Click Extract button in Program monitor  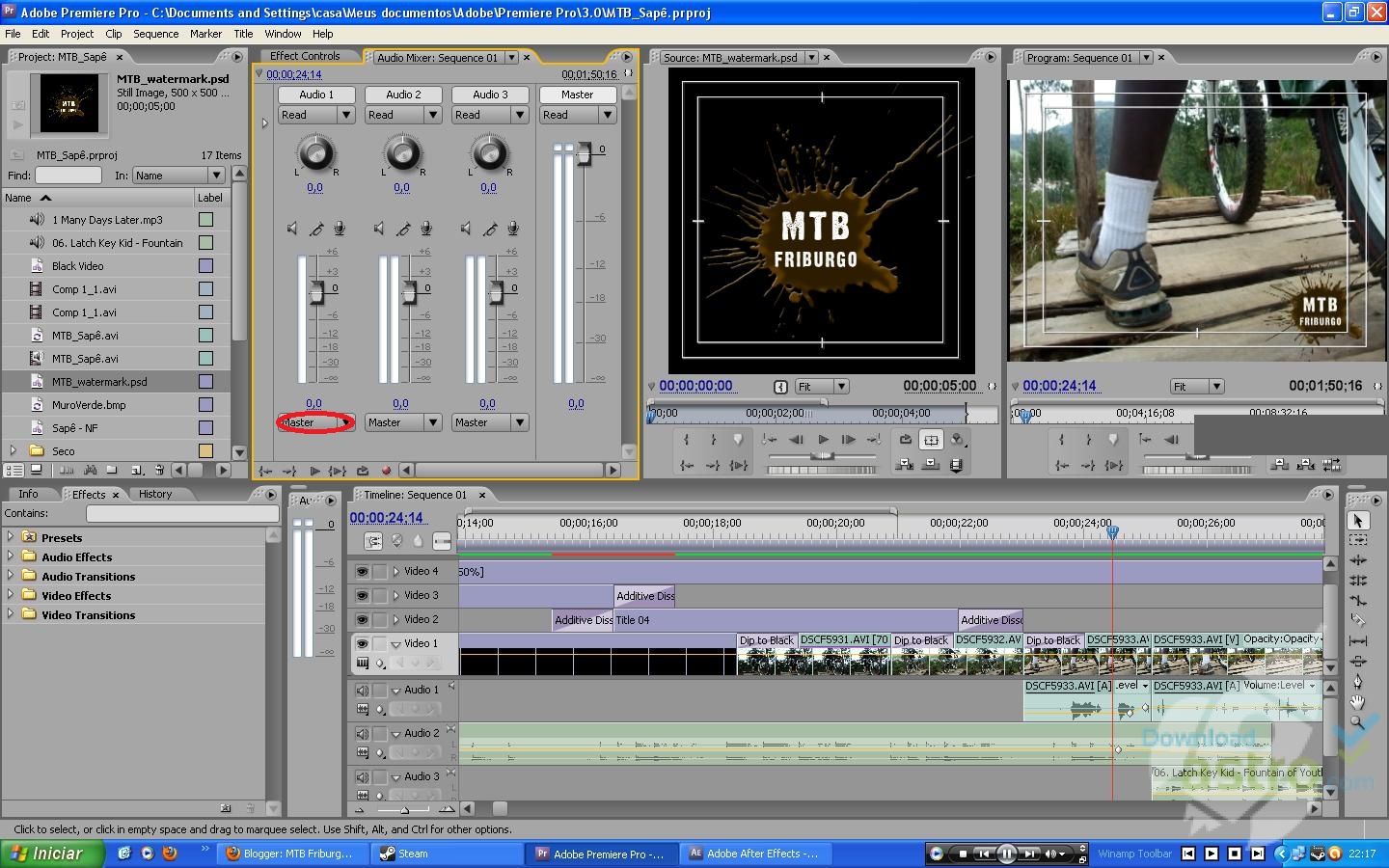[1305, 464]
